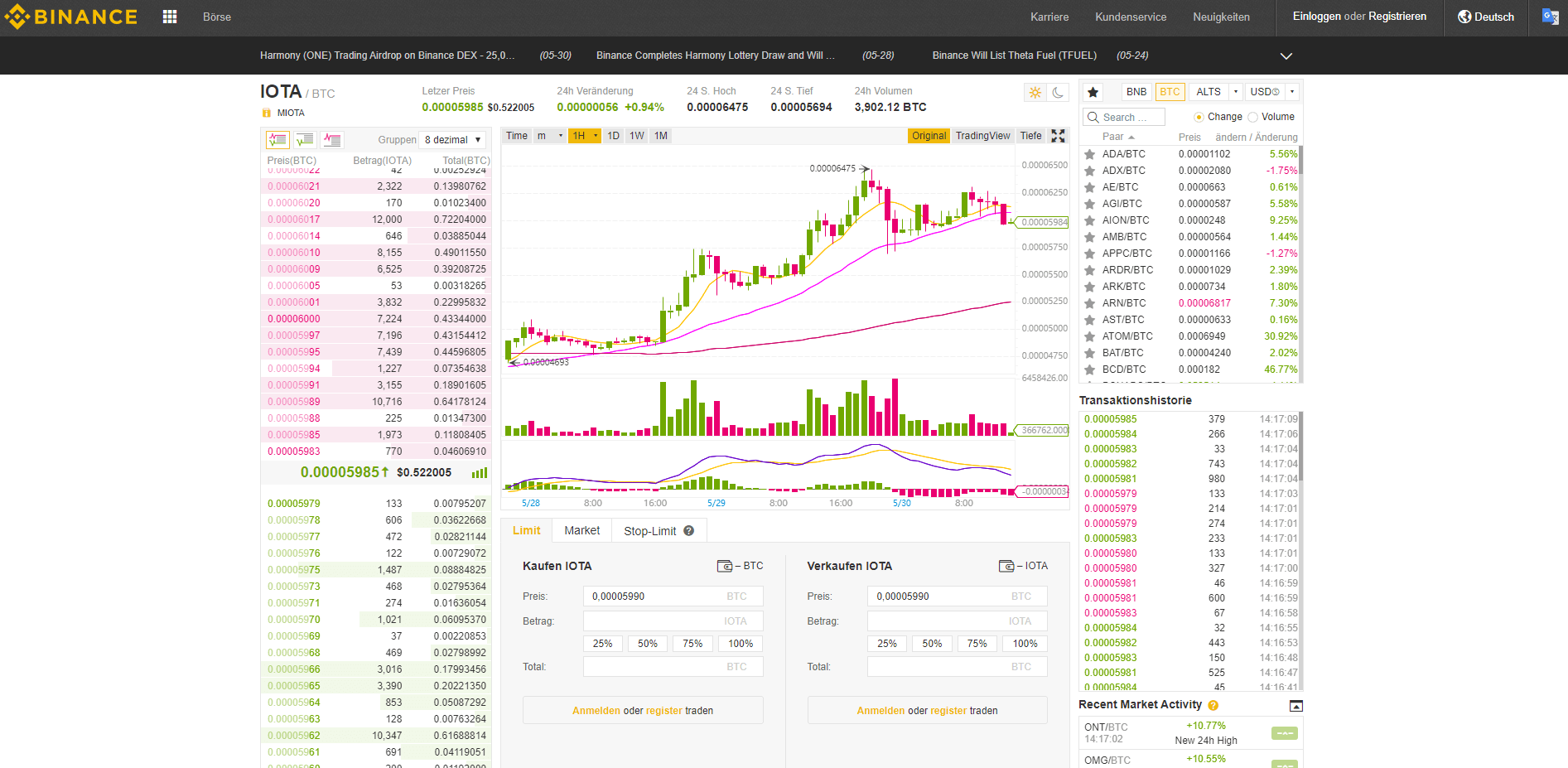
Task: Open the Gruppen 8 dezimal dropdown
Action: pyautogui.click(x=452, y=140)
